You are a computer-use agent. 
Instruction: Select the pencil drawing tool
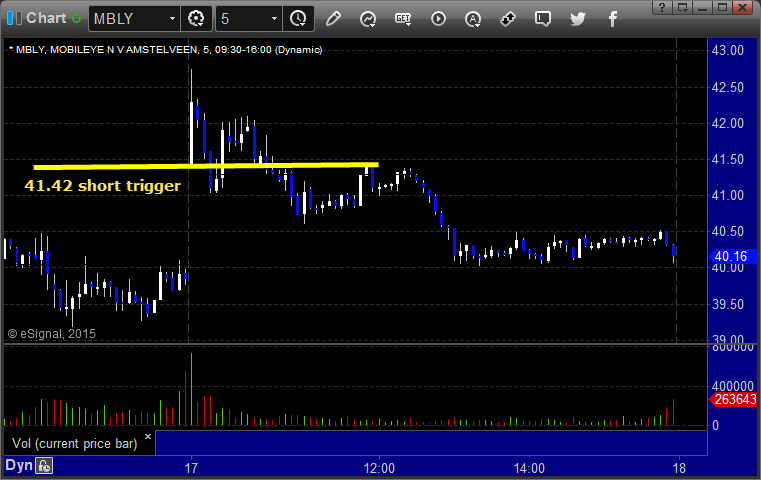[x=333, y=18]
